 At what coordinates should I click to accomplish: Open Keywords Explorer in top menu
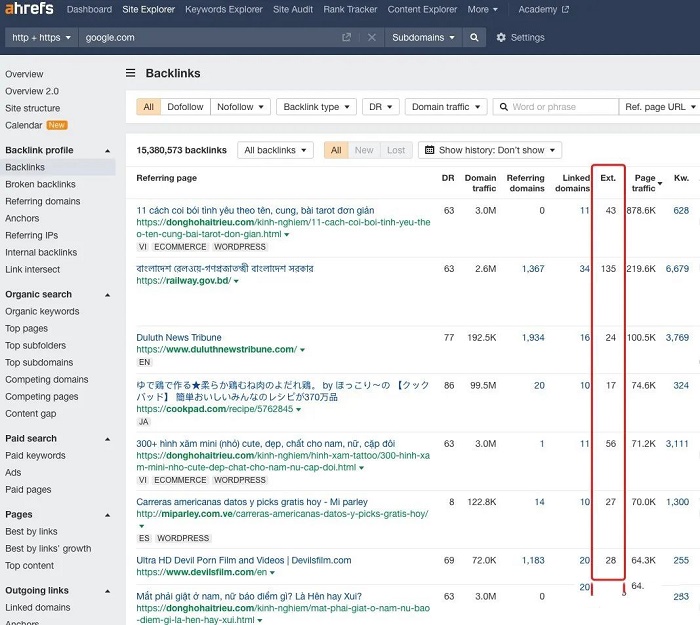224,9
